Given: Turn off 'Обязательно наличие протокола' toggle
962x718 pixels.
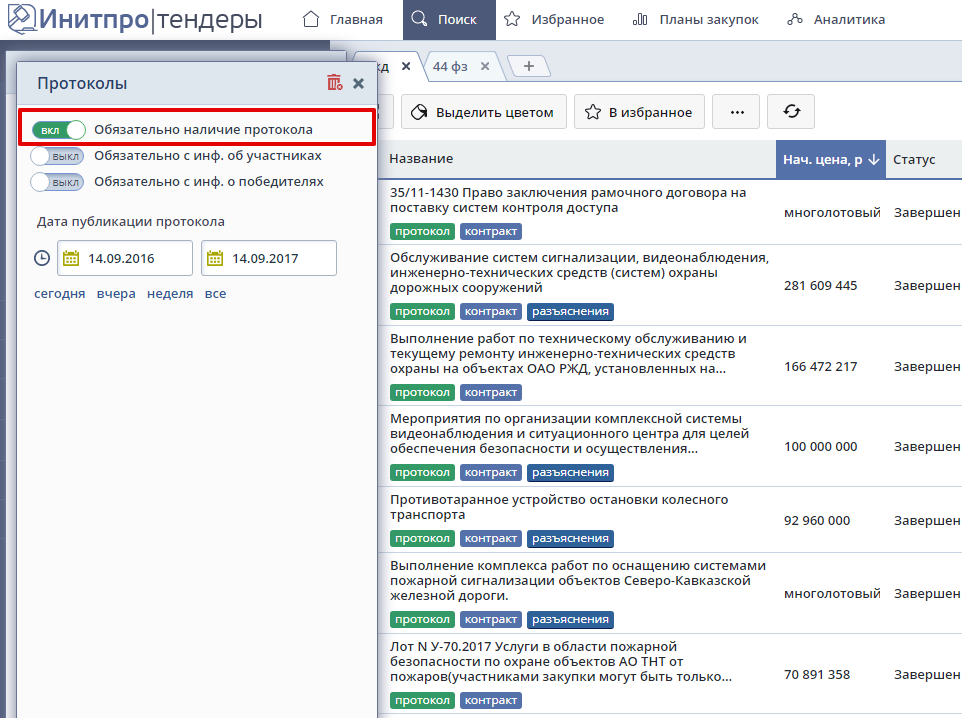Looking at the screenshot, I should 58,130.
